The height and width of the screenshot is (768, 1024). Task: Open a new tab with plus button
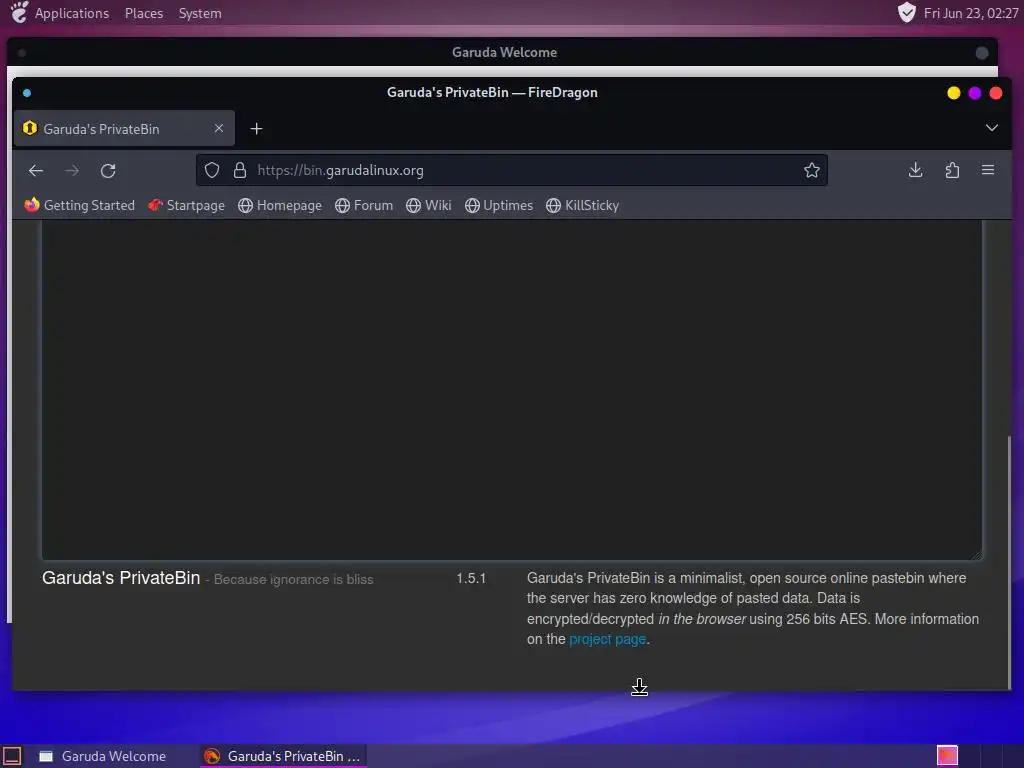257,129
